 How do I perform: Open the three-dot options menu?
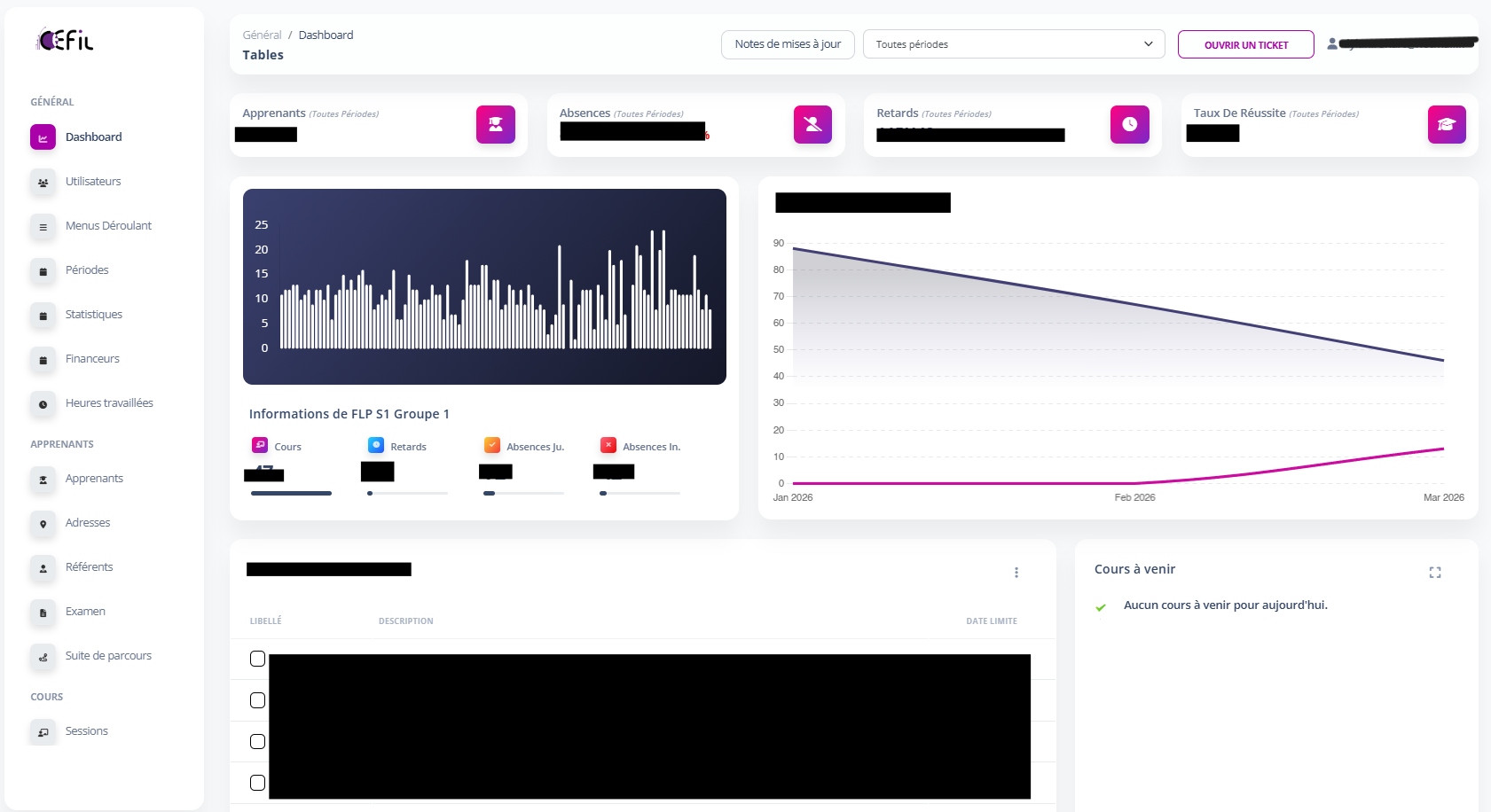click(x=1016, y=573)
